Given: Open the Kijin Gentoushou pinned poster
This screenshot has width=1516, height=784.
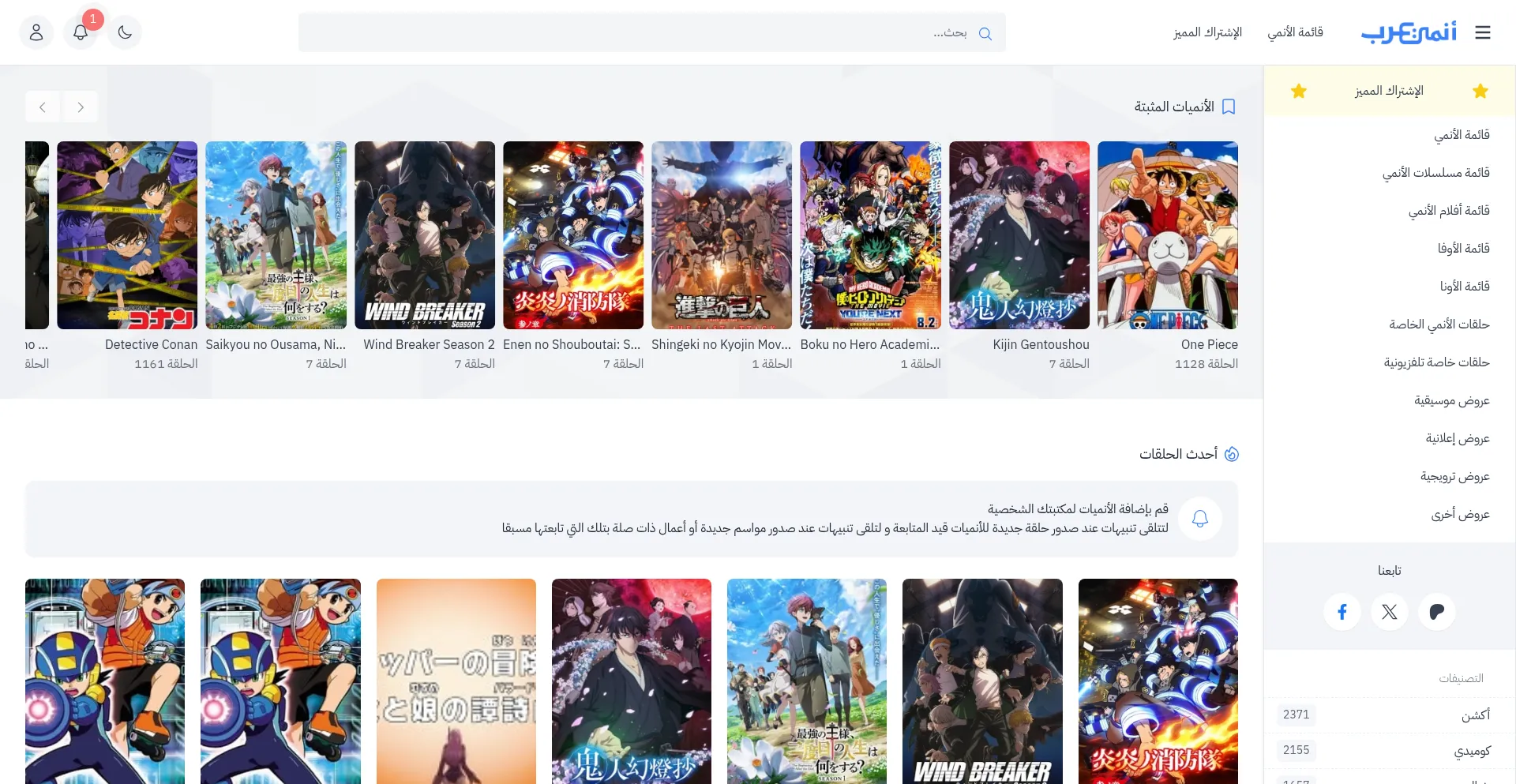Looking at the screenshot, I should tap(1019, 235).
